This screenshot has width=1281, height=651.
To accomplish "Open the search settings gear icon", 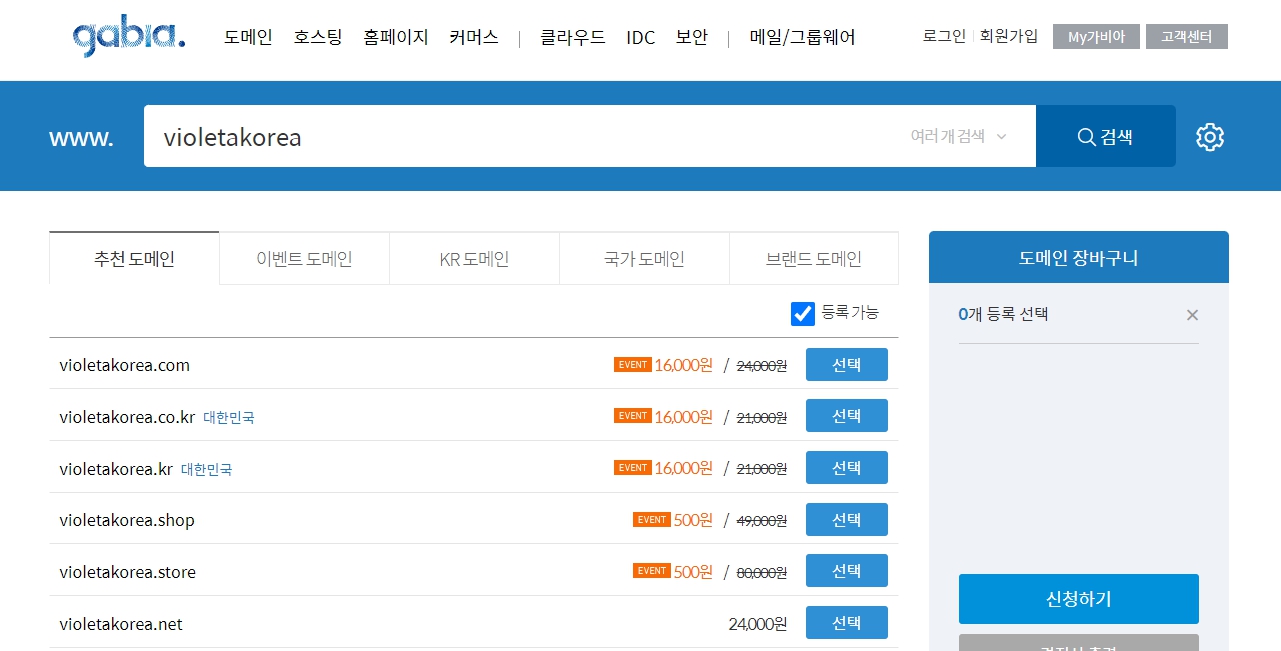I will coord(1210,137).
